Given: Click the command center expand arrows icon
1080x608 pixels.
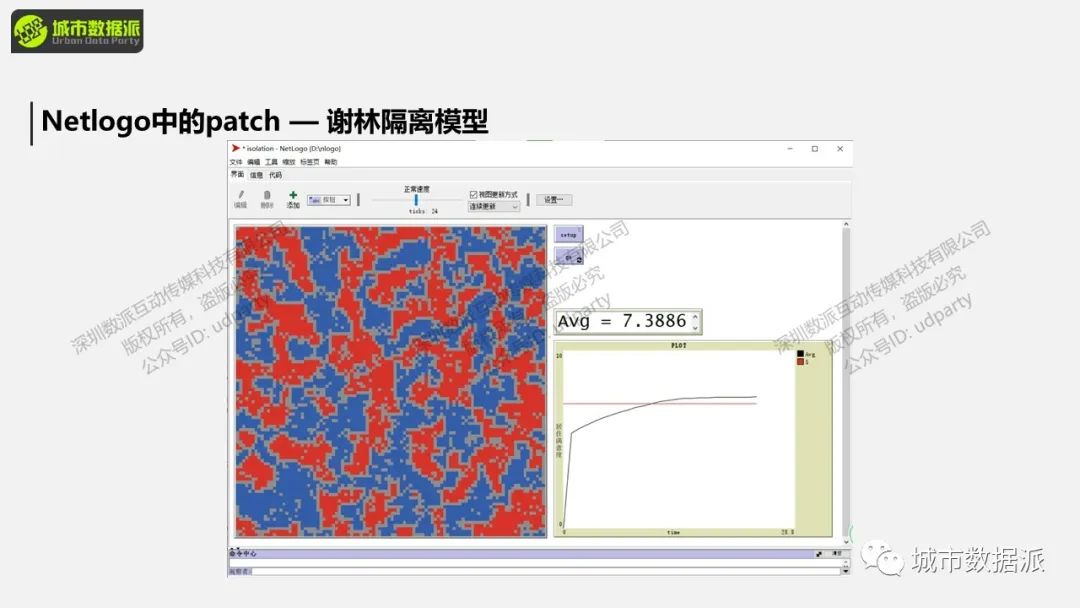Looking at the screenshot, I should point(819,554).
